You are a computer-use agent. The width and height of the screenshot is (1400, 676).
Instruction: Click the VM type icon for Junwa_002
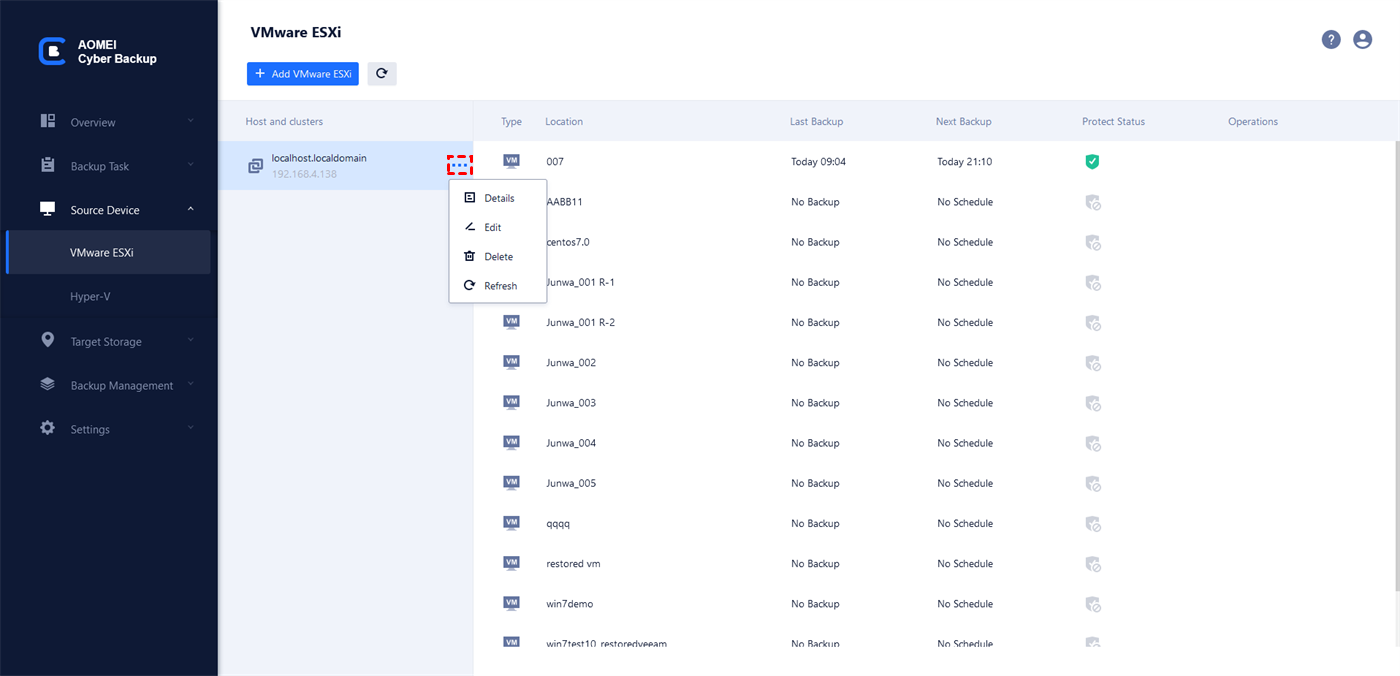511,362
